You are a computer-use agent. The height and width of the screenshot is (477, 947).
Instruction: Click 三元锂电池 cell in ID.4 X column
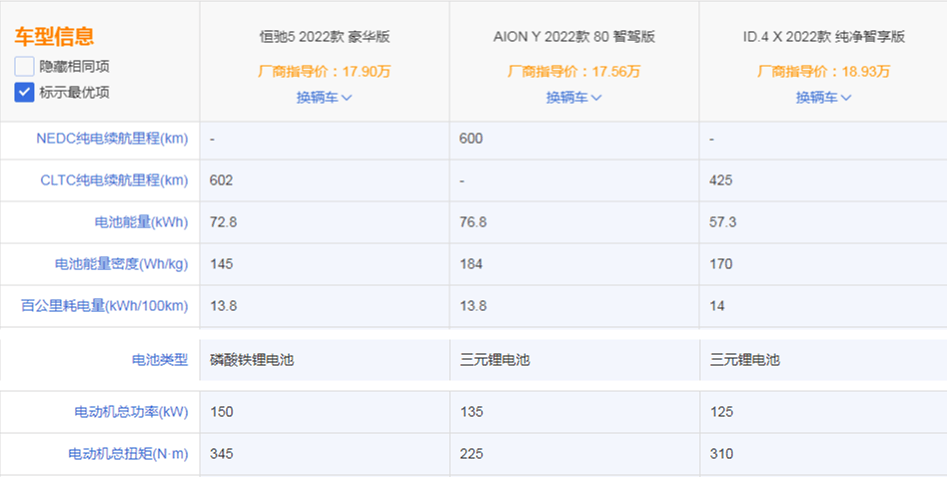point(745,360)
